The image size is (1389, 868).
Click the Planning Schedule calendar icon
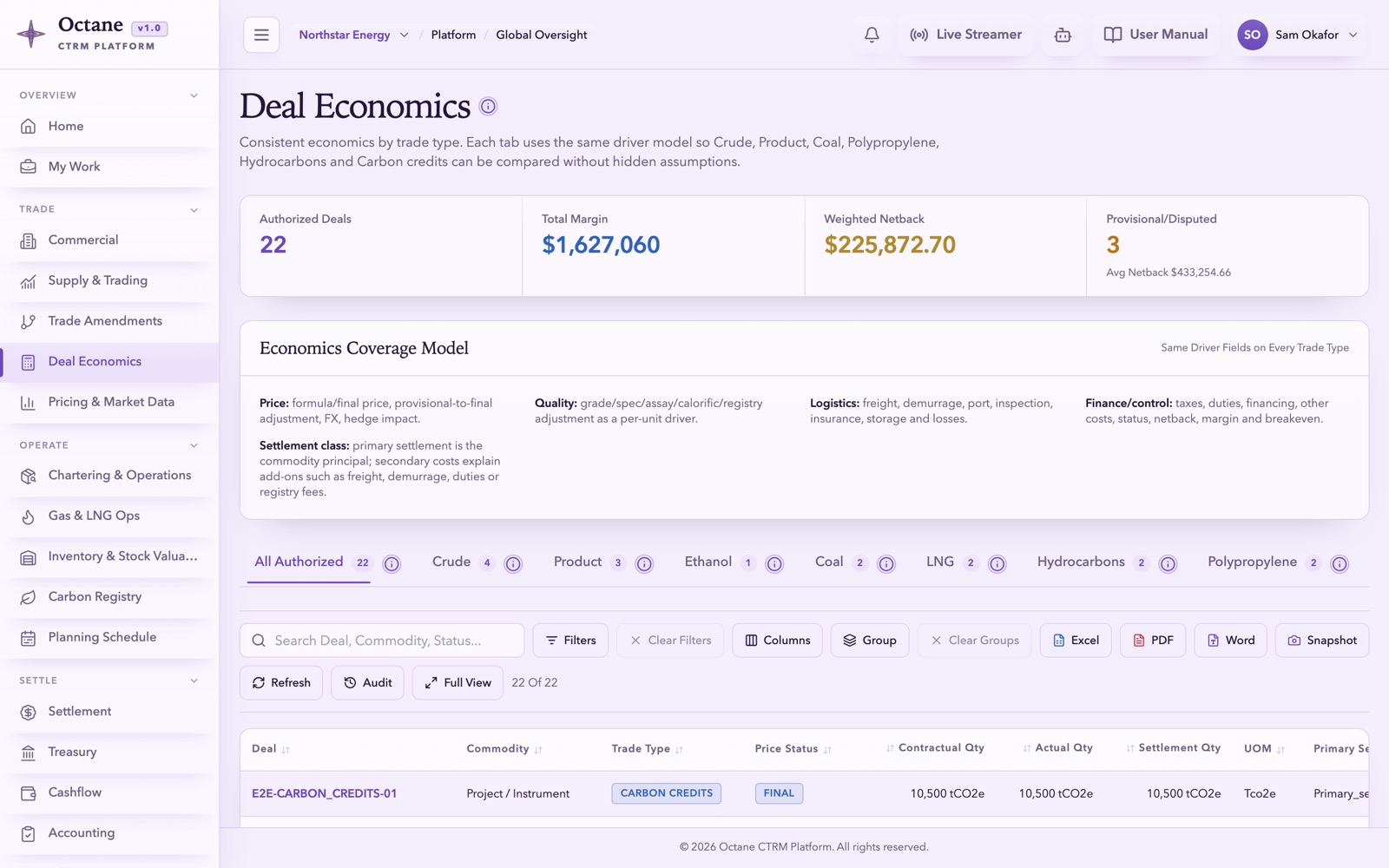pyautogui.click(x=29, y=638)
